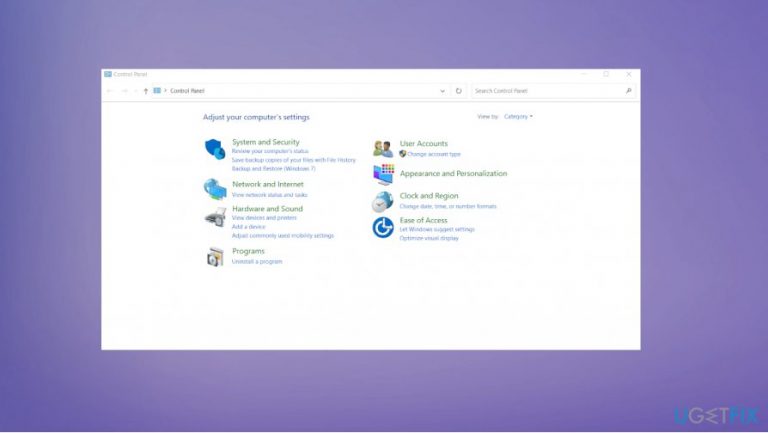768x433 pixels.
Task: Click the address bar path field
Action: 301,91
